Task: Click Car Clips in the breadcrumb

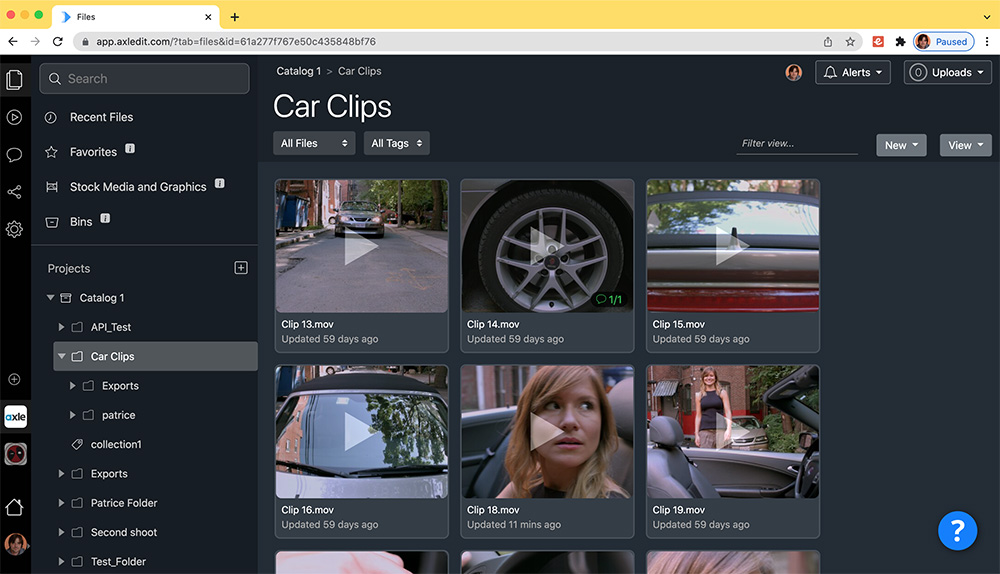Action: (x=360, y=71)
